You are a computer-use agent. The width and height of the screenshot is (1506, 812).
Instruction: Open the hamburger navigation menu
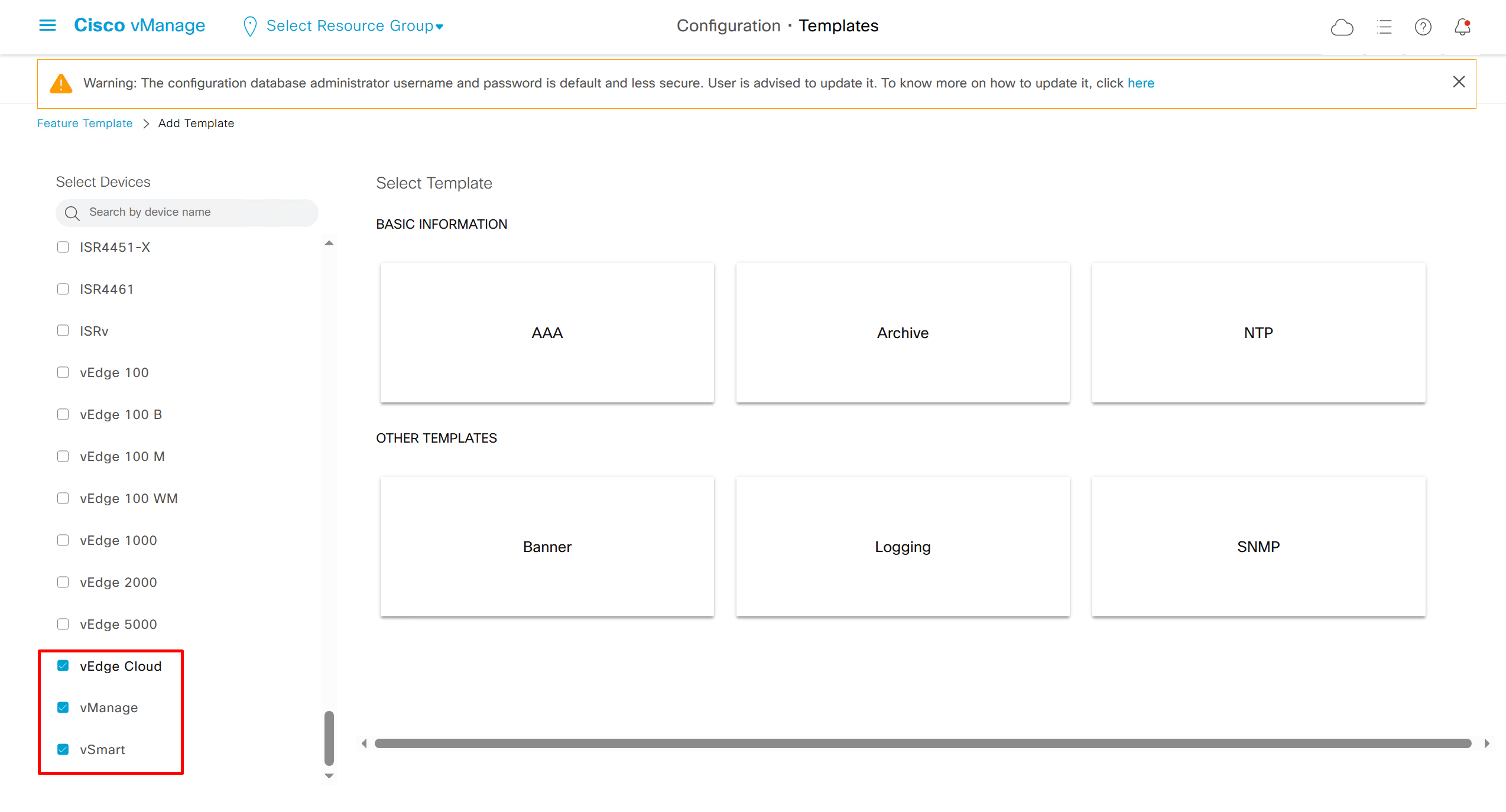point(47,25)
